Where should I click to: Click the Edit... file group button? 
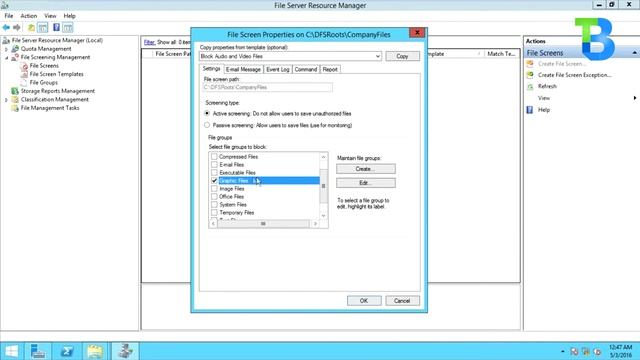366,183
